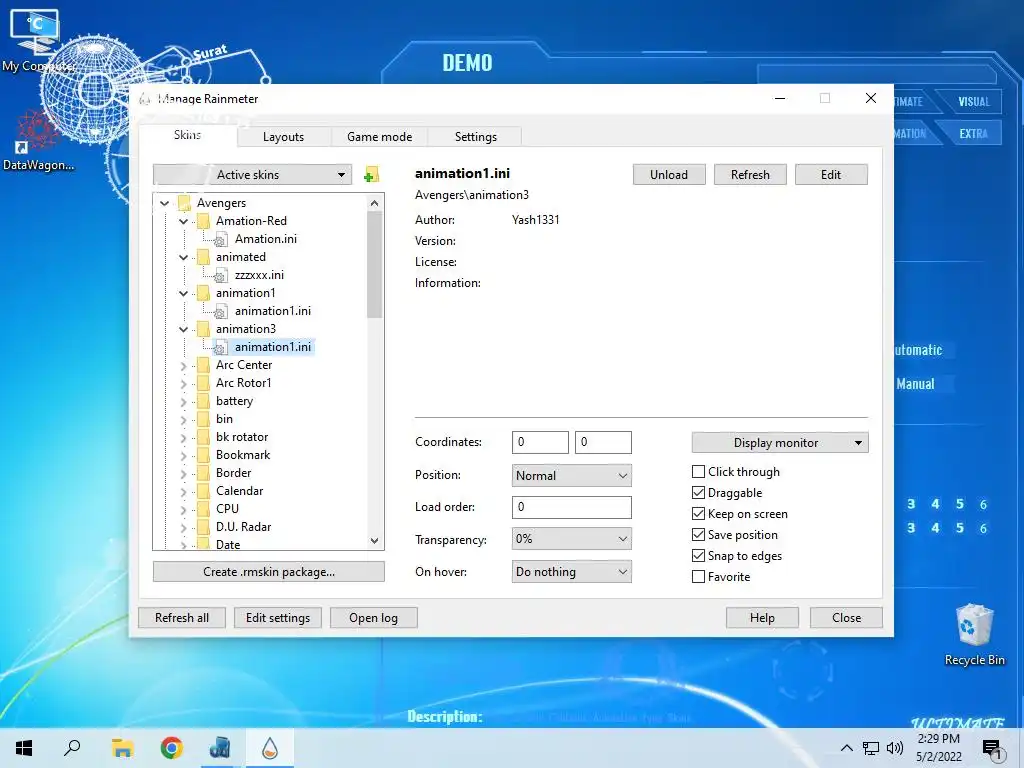Click the green plus add-skin icon
1024x768 pixels.
[371, 175]
